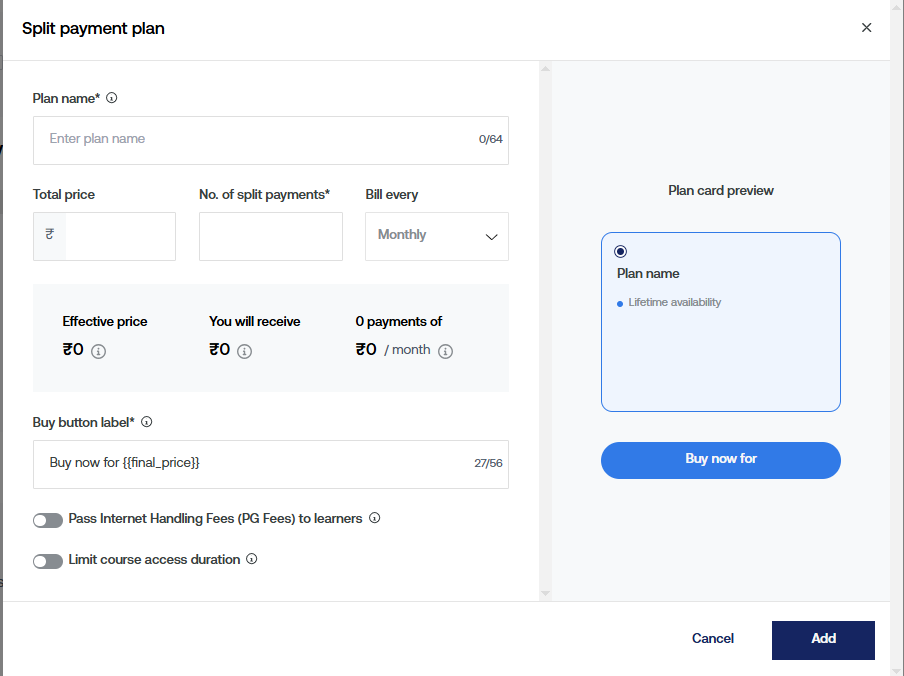Close the Split payment plan dialog
The image size is (904, 676).
click(866, 28)
